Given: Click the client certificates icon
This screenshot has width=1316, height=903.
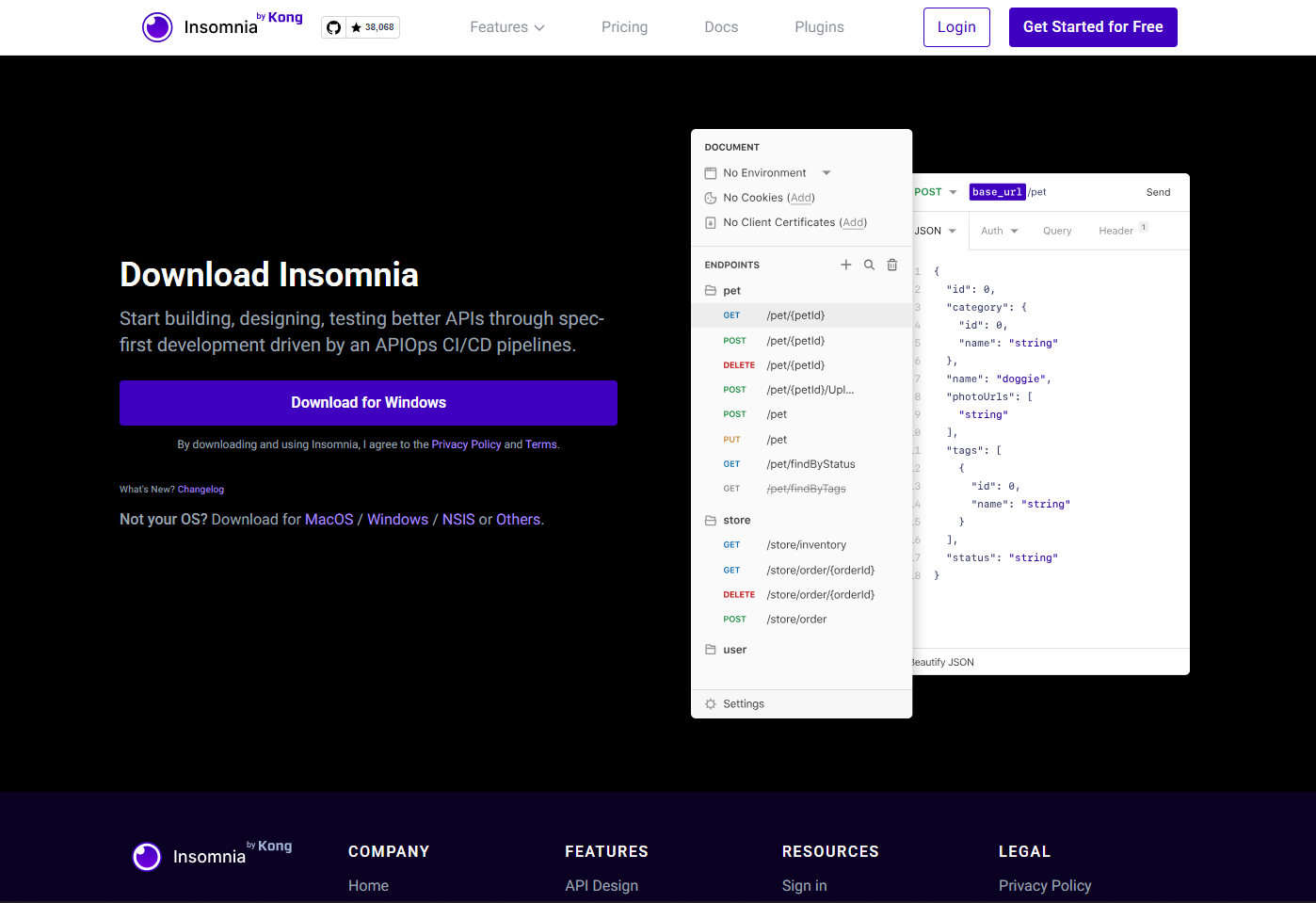Looking at the screenshot, I should 710,222.
